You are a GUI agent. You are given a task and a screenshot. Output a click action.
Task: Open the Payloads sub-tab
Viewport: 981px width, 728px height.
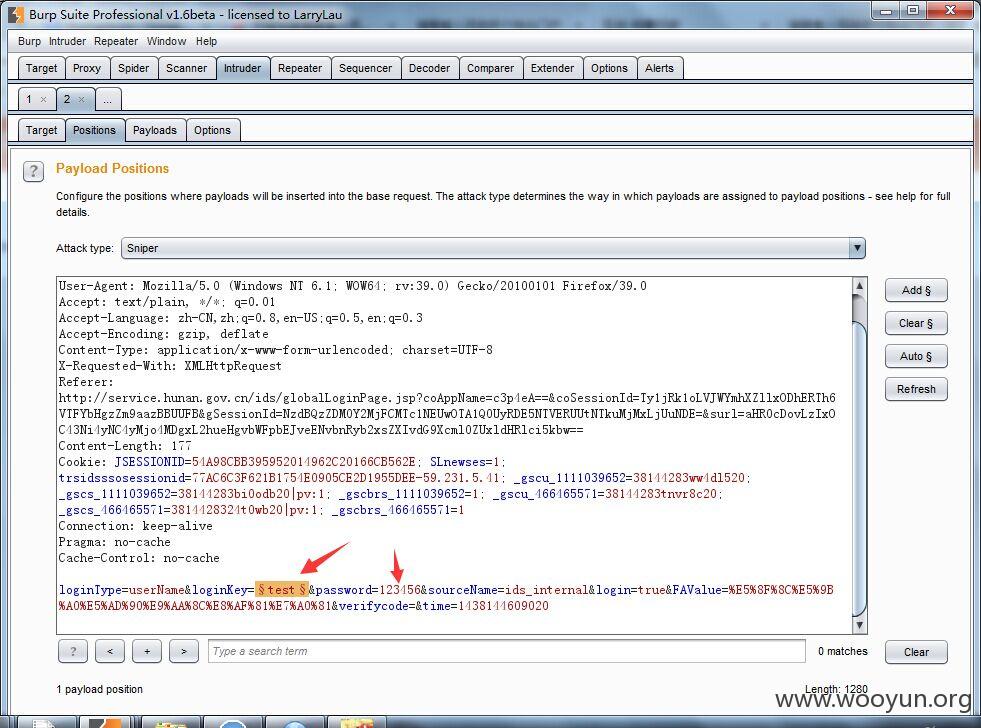(155, 130)
